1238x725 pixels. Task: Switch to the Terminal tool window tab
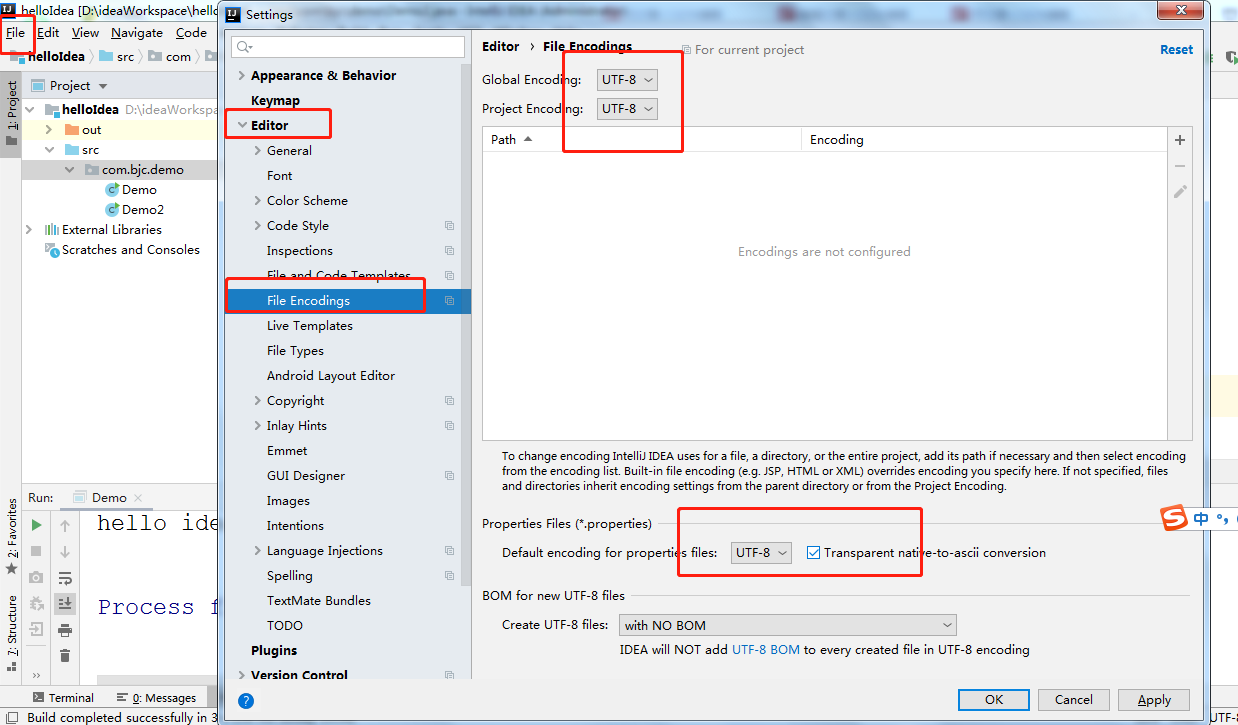tap(63, 698)
